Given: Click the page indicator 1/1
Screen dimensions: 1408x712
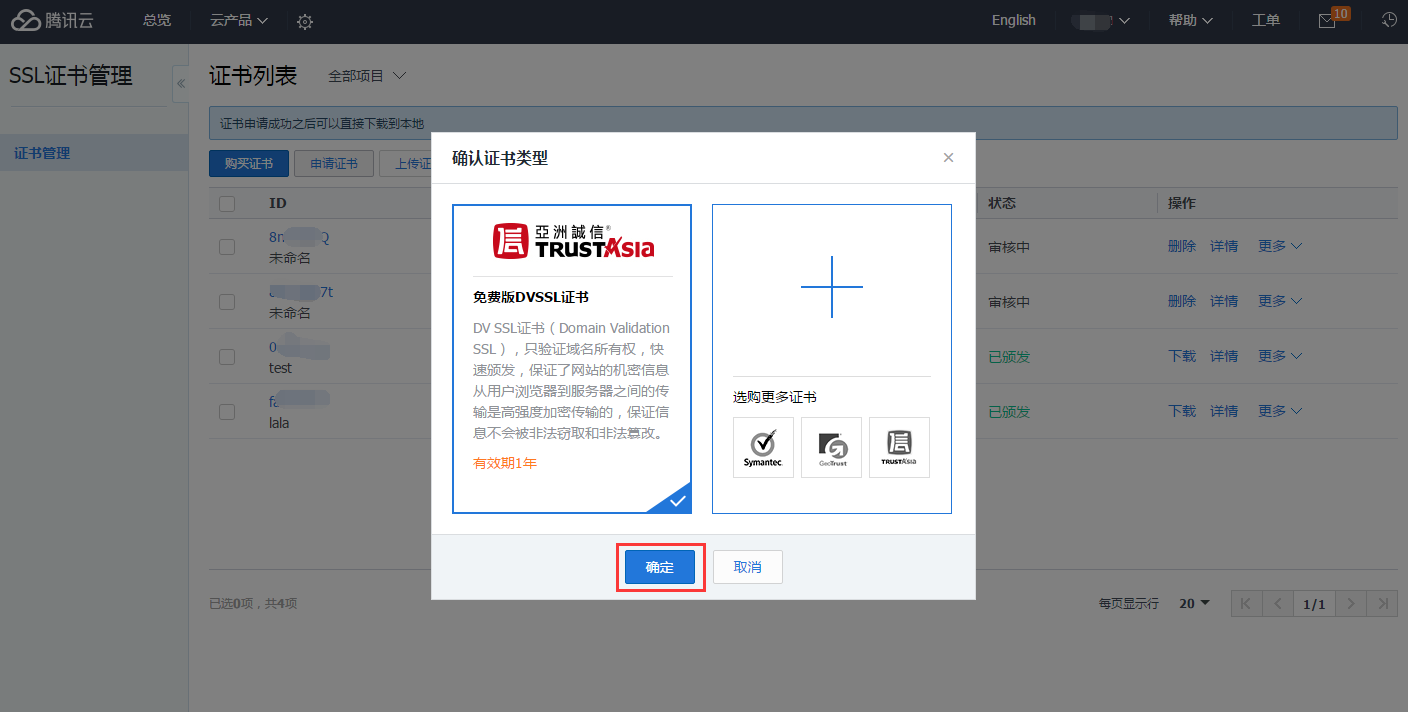Looking at the screenshot, I should [x=1314, y=604].
